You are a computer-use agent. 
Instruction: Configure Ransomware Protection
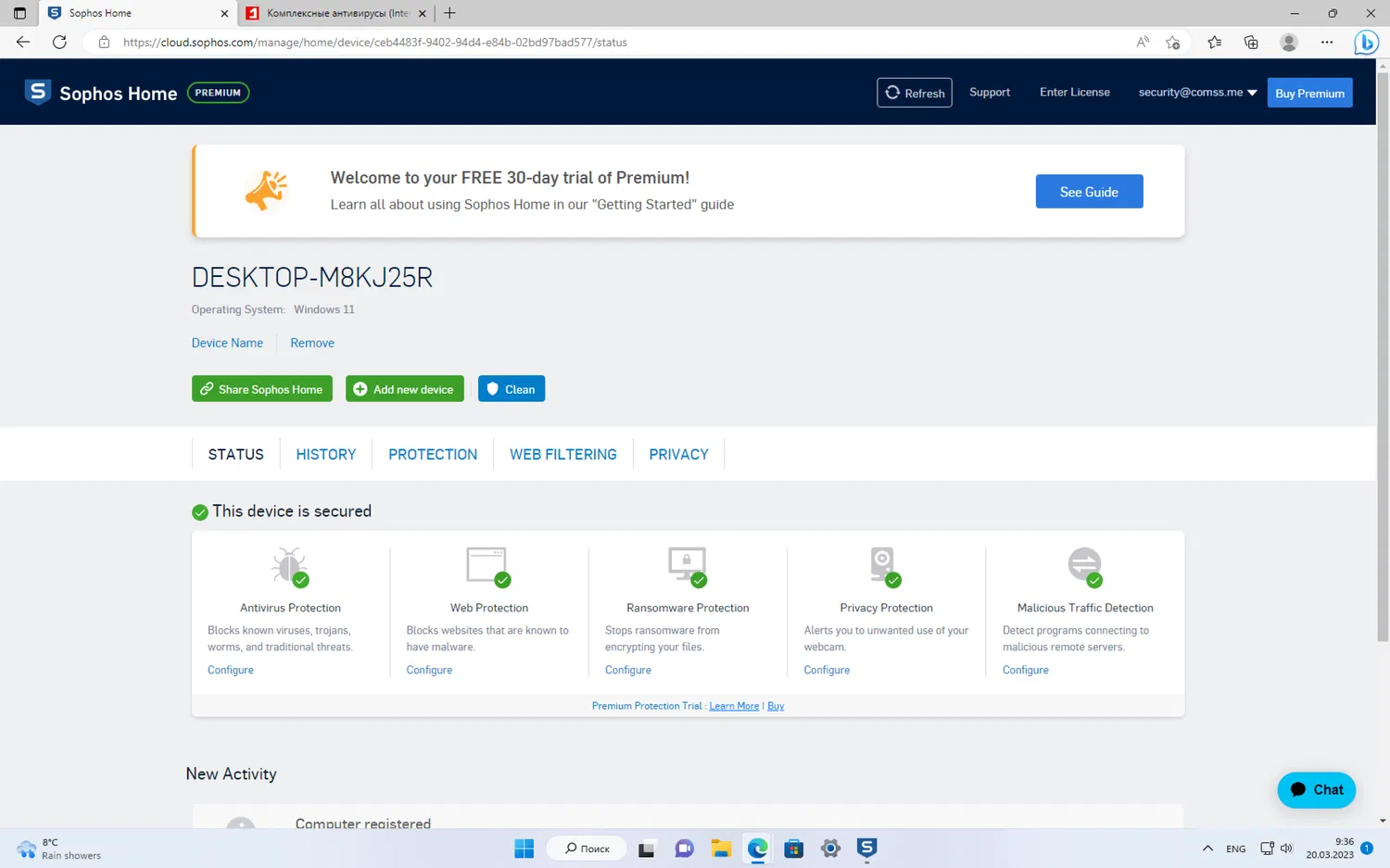pyautogui.click(x=628, y=670)
